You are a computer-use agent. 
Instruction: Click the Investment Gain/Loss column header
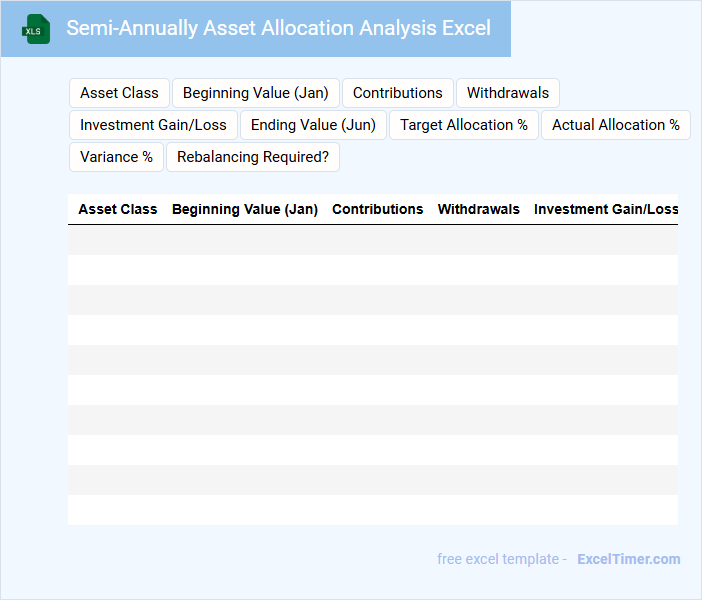606,209
